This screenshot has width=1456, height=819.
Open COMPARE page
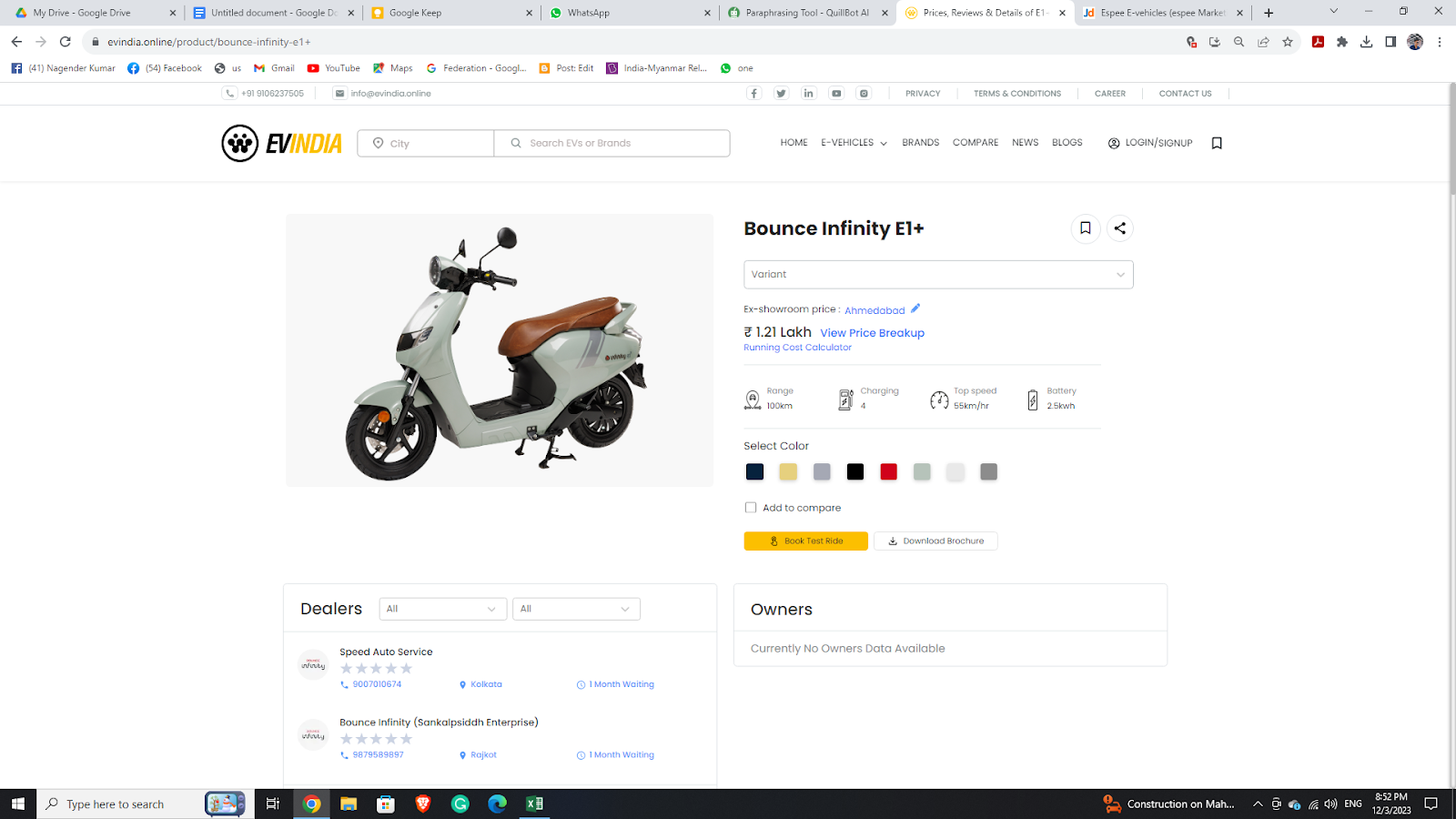[976, 143]
